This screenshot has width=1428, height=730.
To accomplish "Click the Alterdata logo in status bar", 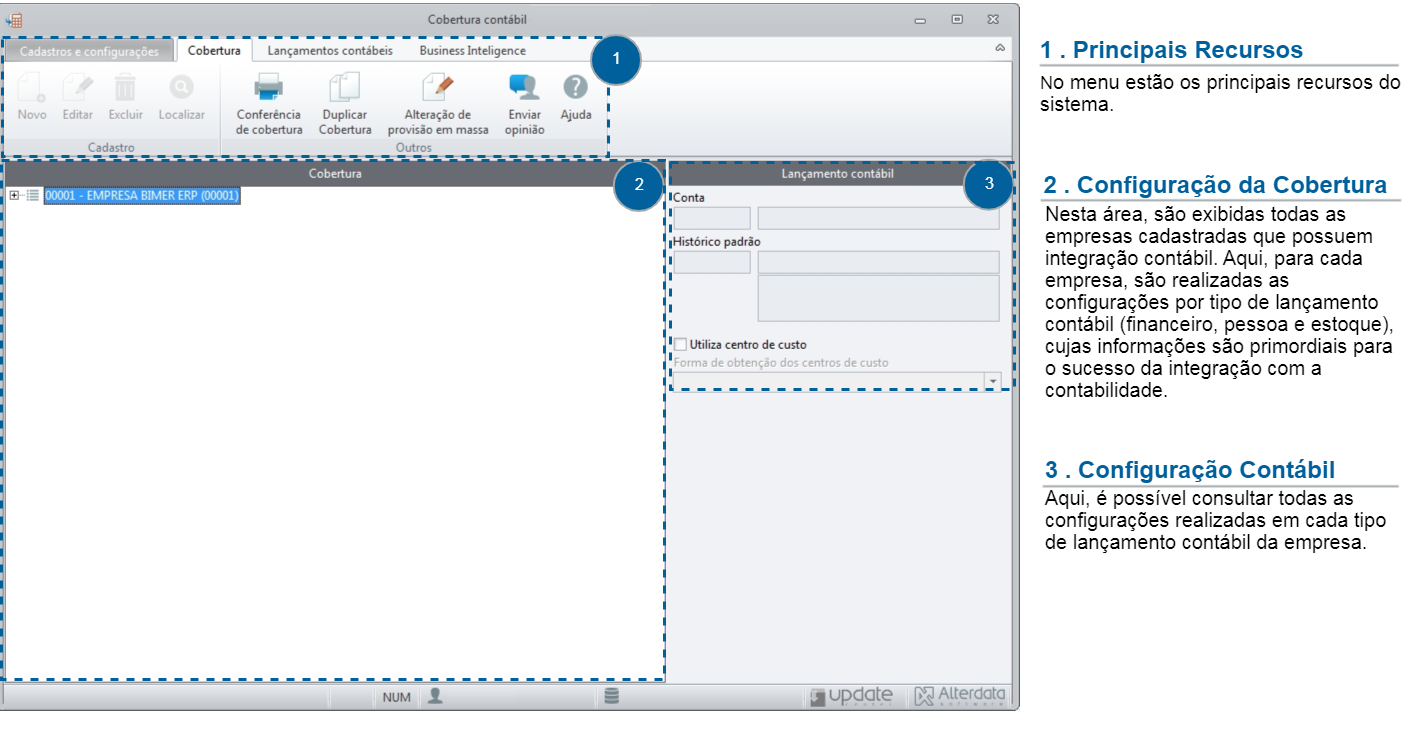I will 960,696.
